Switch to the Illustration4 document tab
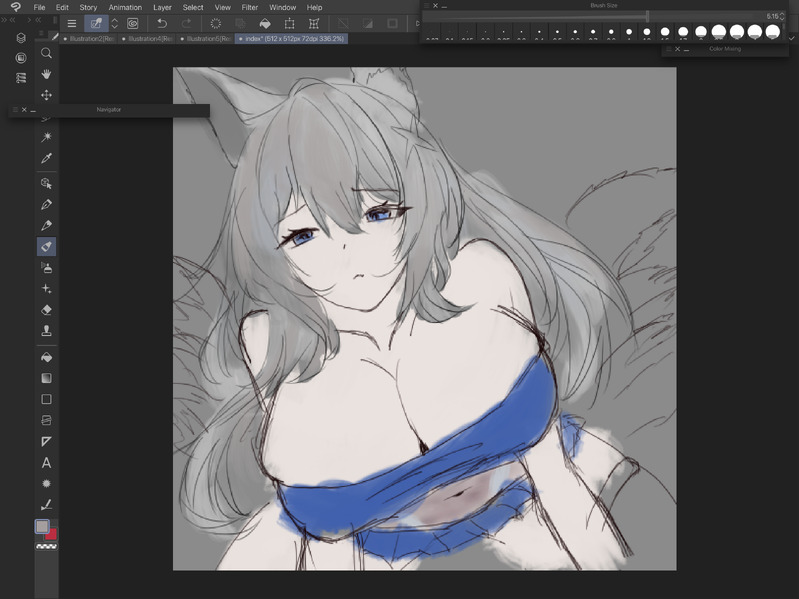The height and width of the screenshot is (599, 799). click(x=147, y=39)
